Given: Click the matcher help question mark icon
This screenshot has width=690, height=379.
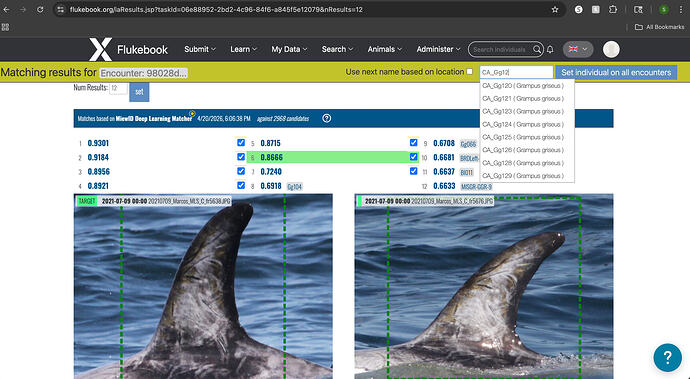Looking at the screenshot, I should click(x=327, y=118).
